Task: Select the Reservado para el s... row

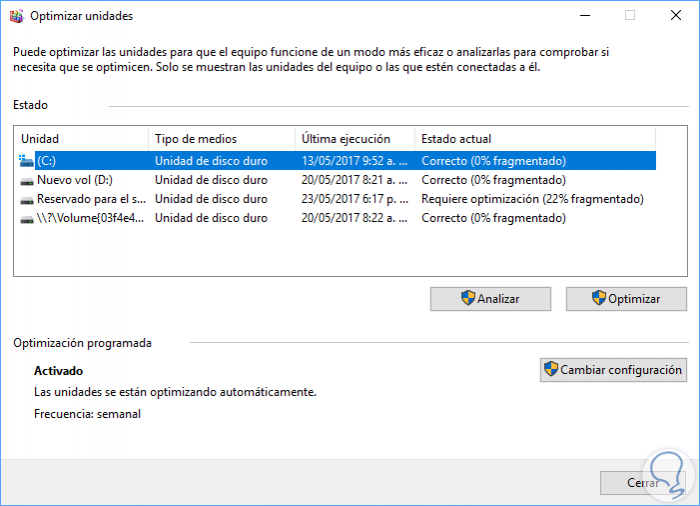Action: 338,199
